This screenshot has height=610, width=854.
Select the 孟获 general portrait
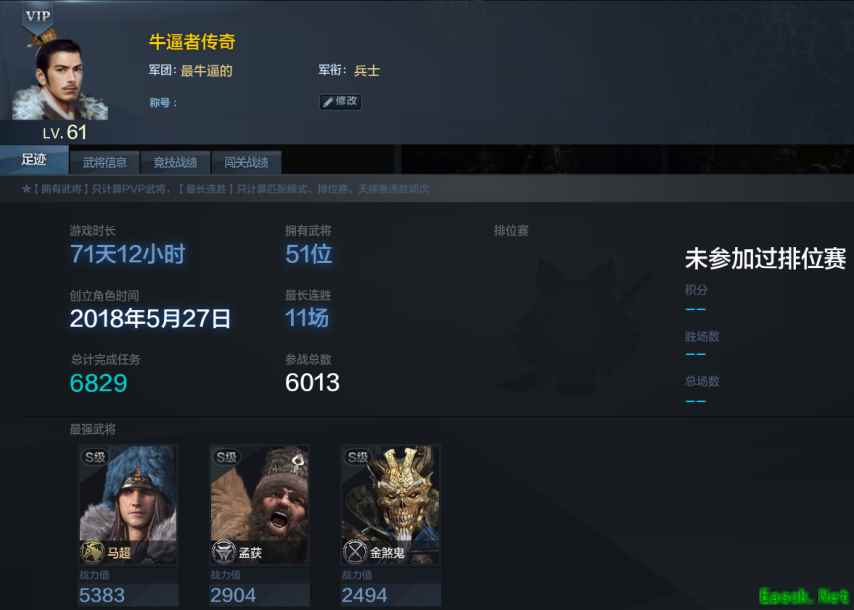(259, 504)
